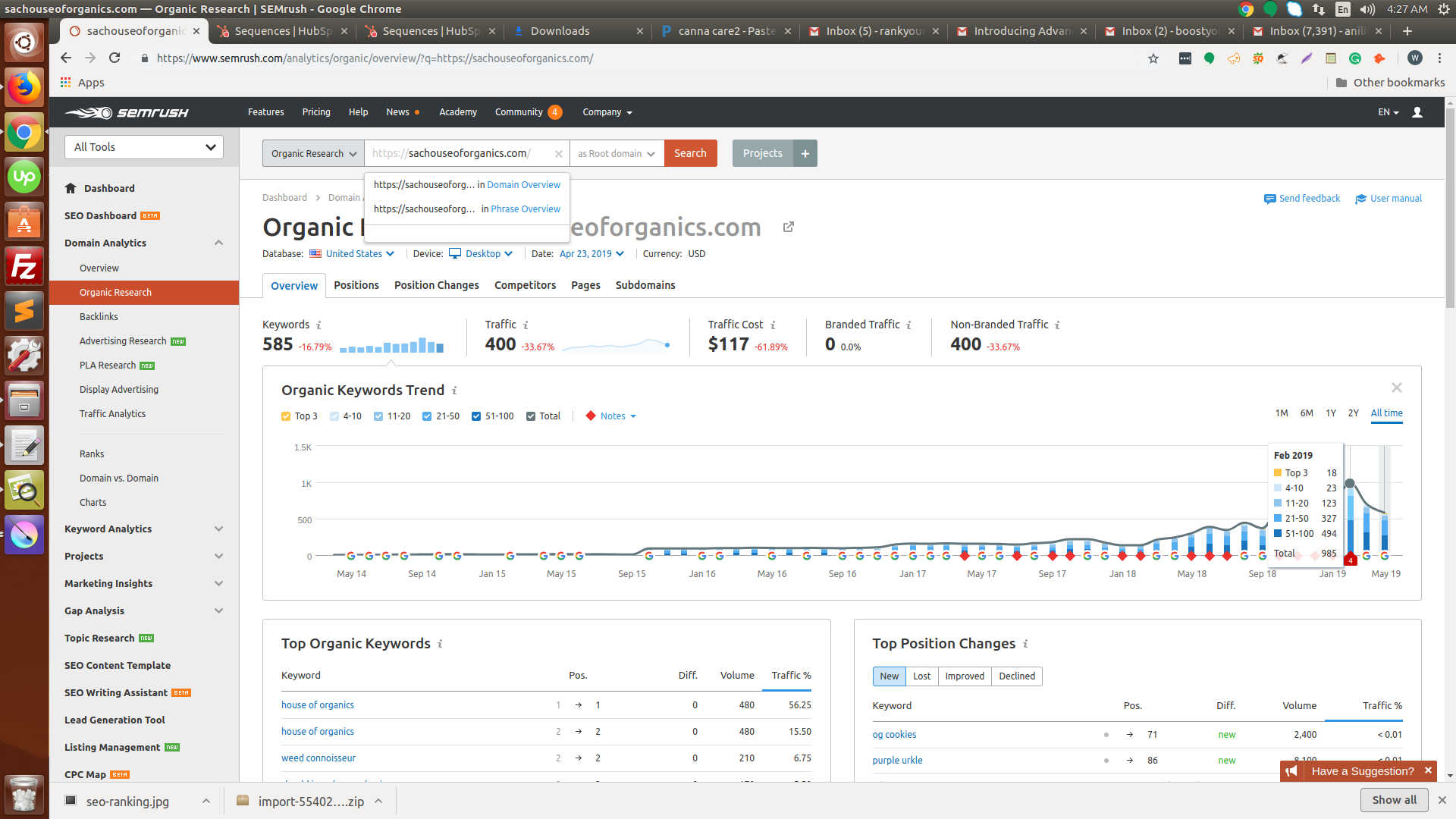This screenshot has height=819, width=1456.
Task: Collapse the Domain Analytics section
Action: [218, 243]
